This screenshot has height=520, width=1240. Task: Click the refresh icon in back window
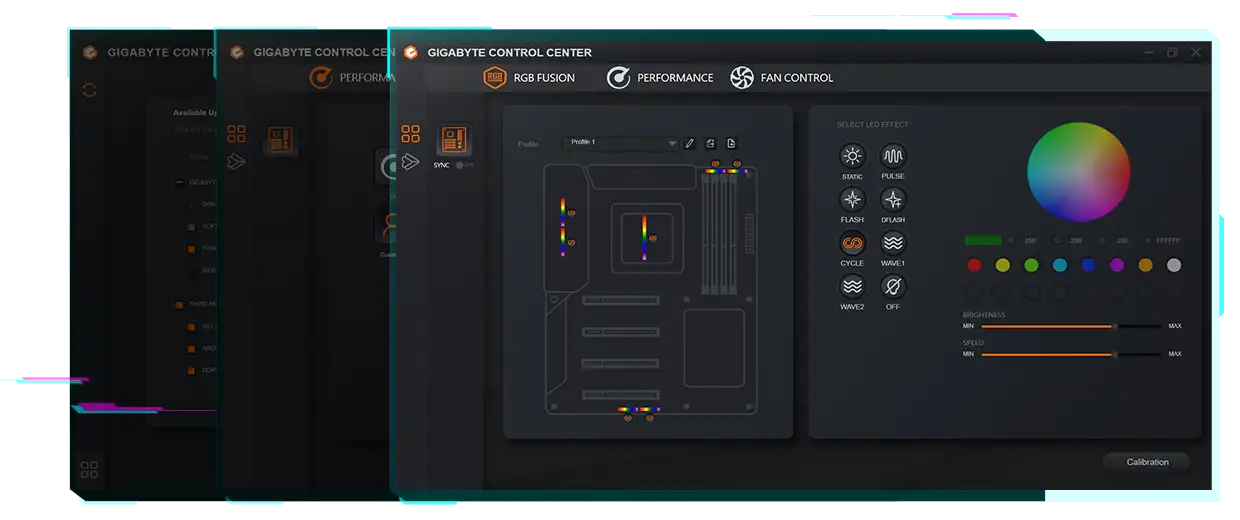90,90
